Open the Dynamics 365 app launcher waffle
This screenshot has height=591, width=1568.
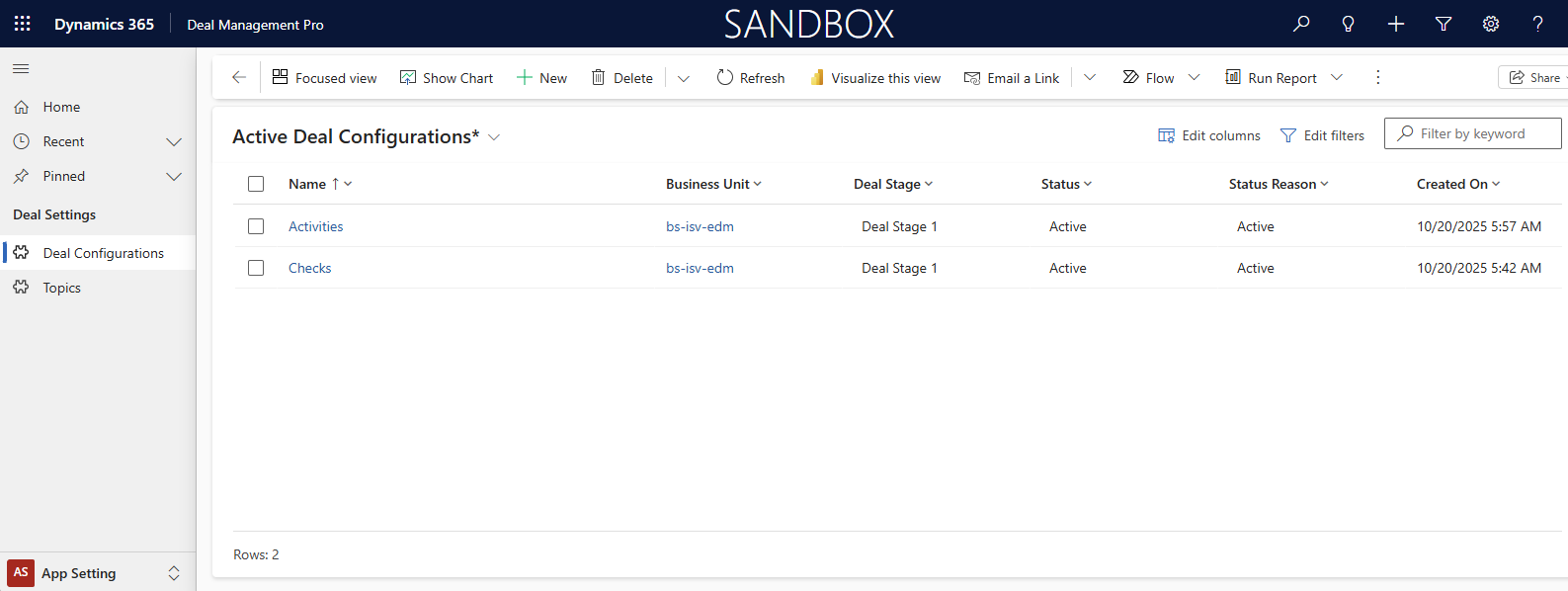pos(22,24)
